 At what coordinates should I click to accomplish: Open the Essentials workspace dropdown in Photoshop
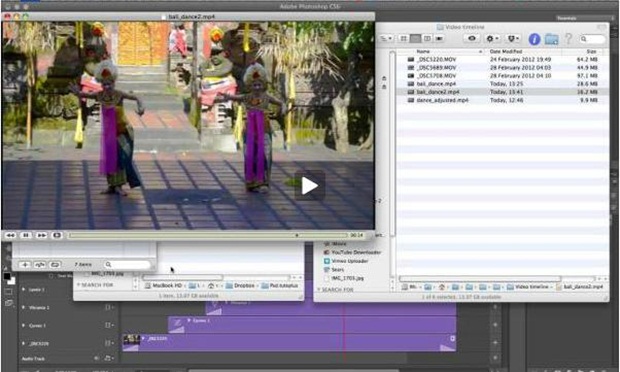point(584,18)
